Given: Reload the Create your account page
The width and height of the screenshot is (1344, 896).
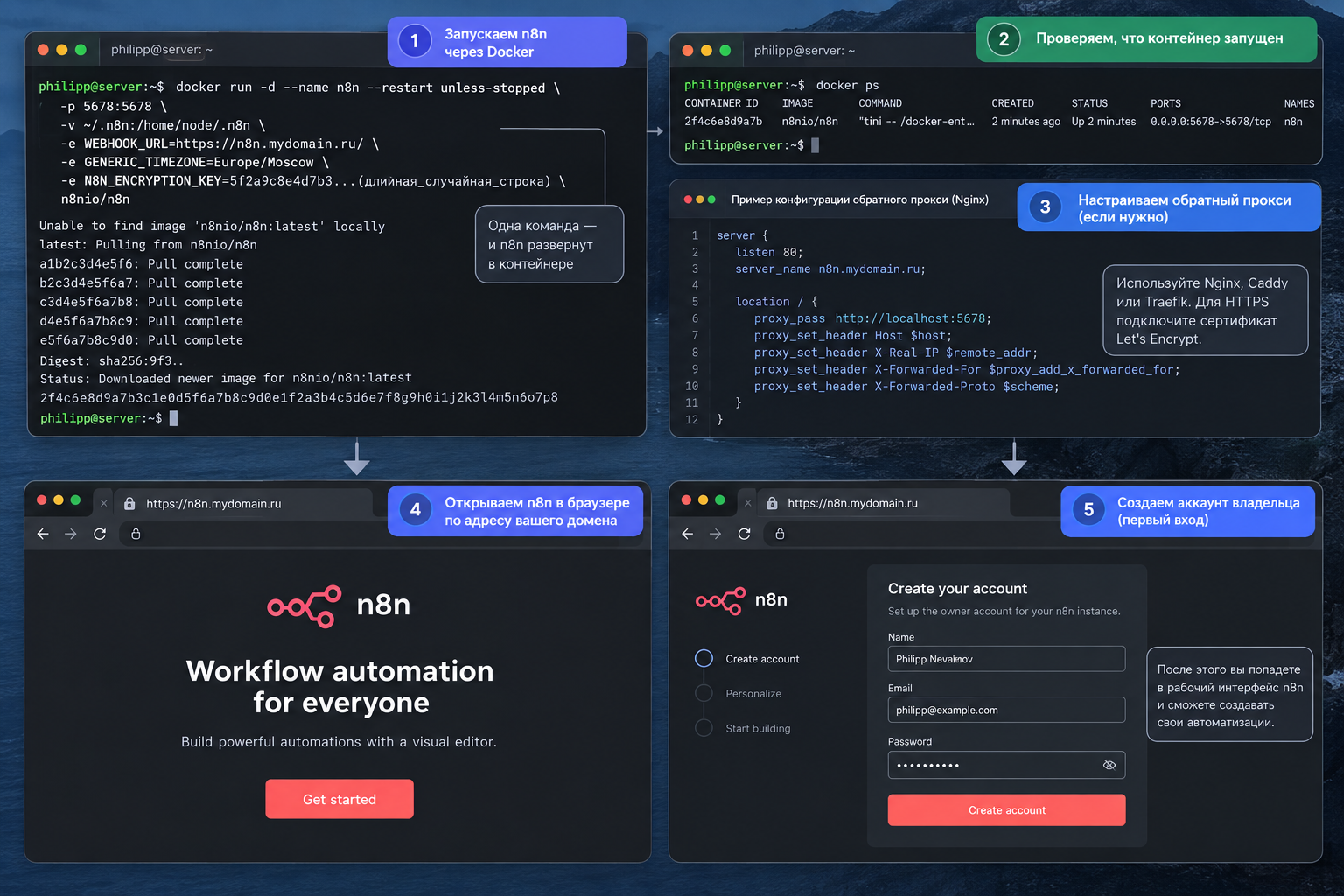Looking at the screenshot, I should pyautogui.click(x=745, y=534).
